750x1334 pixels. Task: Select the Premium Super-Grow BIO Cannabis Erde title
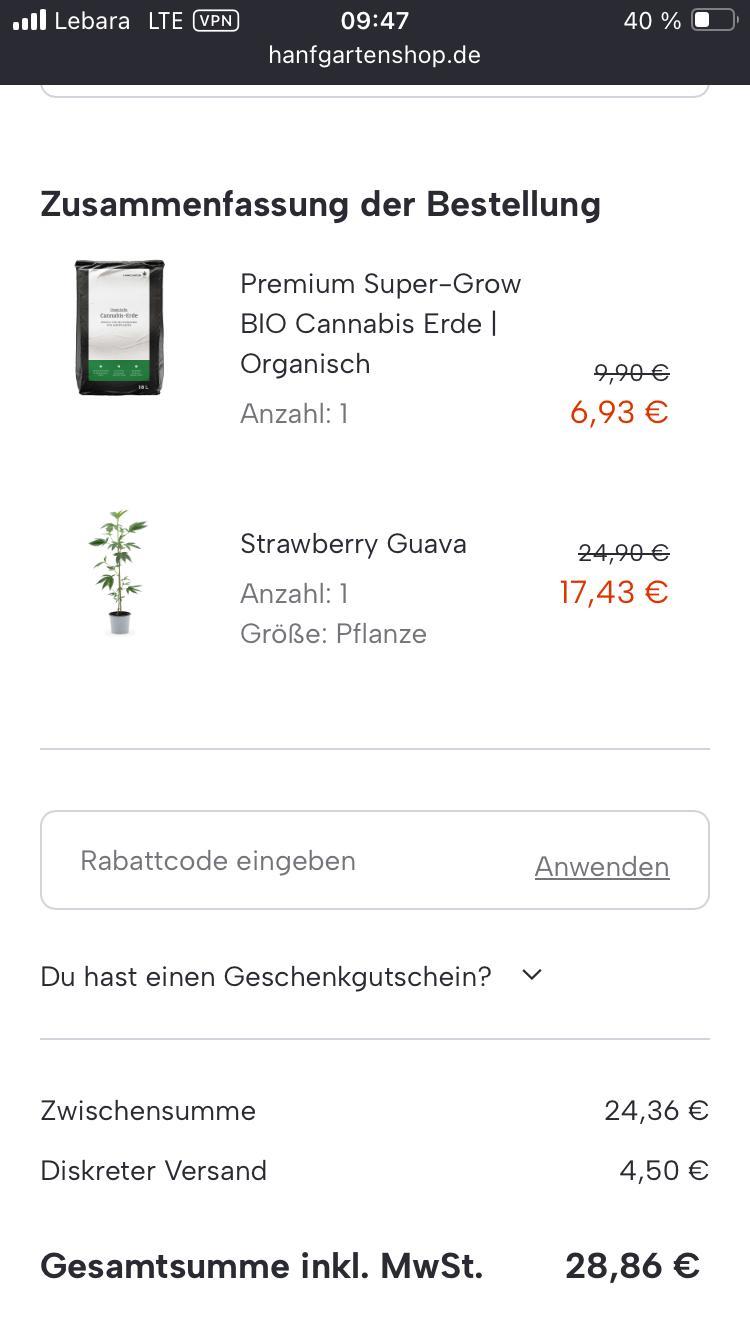[380, 323]
